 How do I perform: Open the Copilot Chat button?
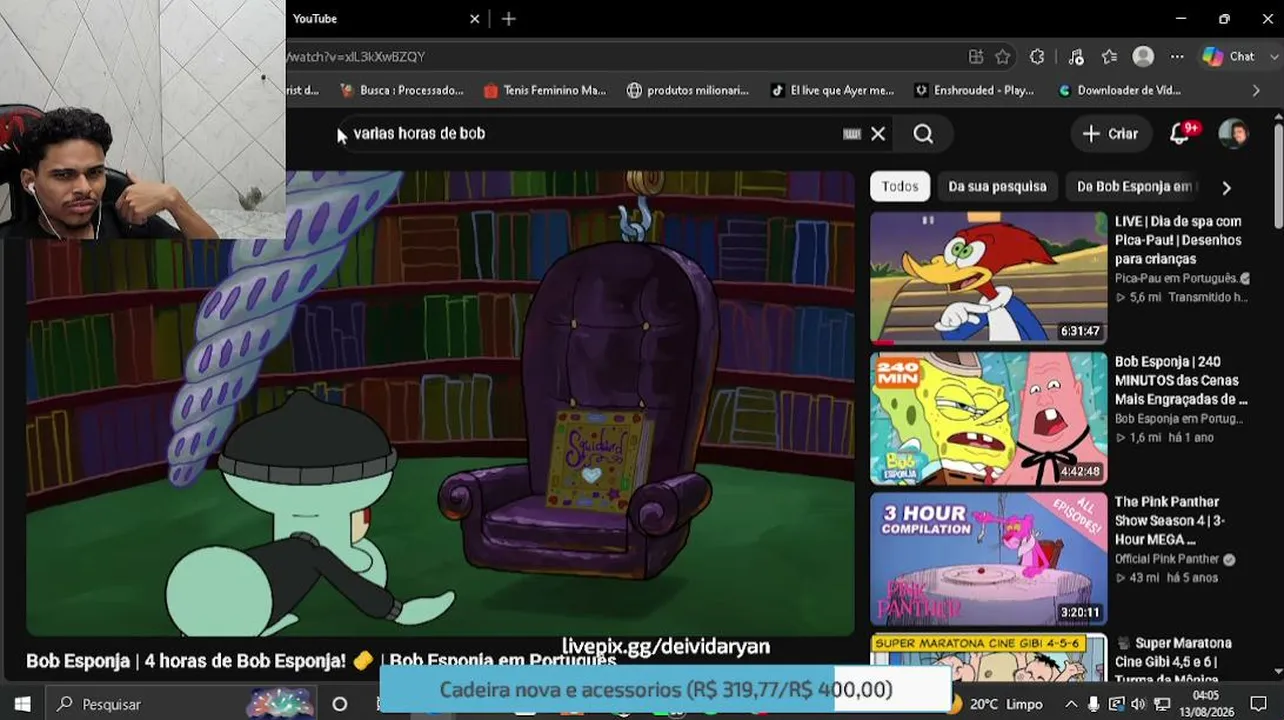[1228, 57]
